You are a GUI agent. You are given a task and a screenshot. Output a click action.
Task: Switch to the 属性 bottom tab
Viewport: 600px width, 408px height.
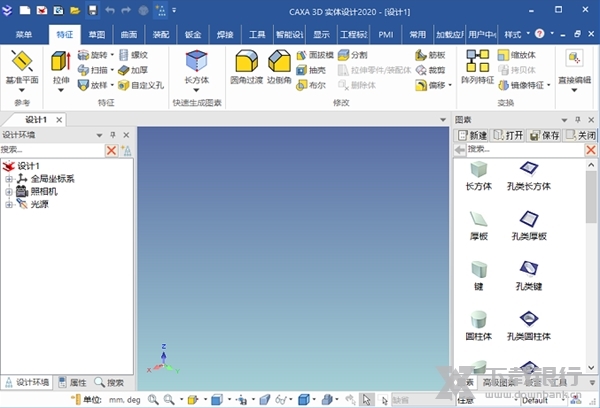72,382
